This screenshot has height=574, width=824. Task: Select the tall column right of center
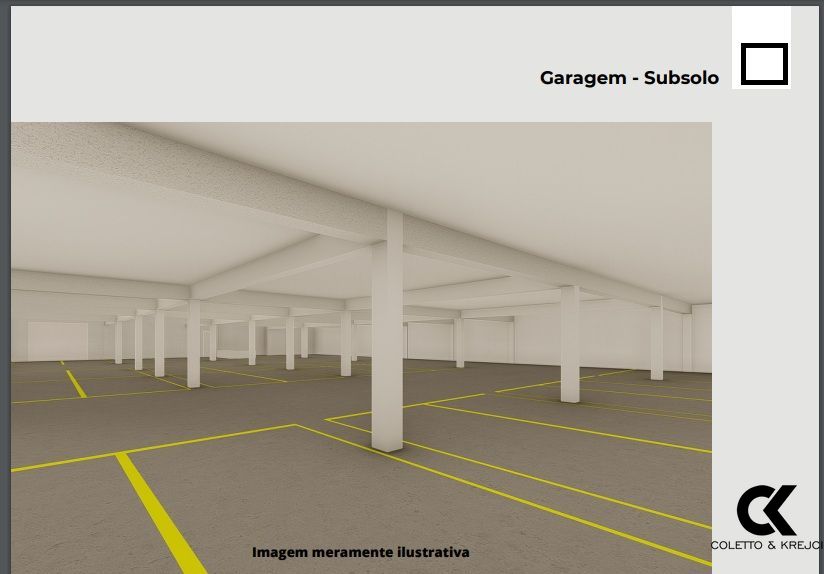click(x=569, y=343)
